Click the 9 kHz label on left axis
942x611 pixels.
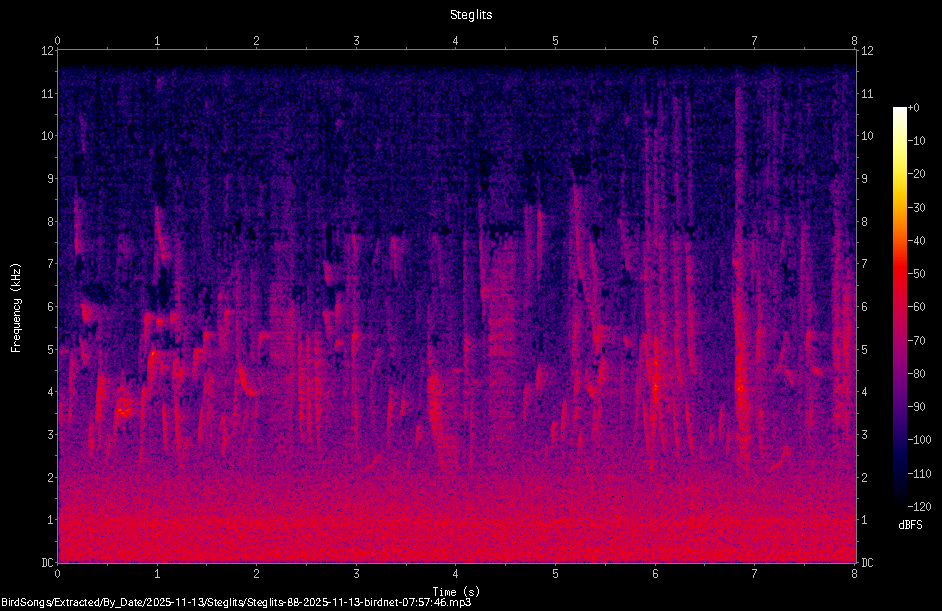coord(50,179)
